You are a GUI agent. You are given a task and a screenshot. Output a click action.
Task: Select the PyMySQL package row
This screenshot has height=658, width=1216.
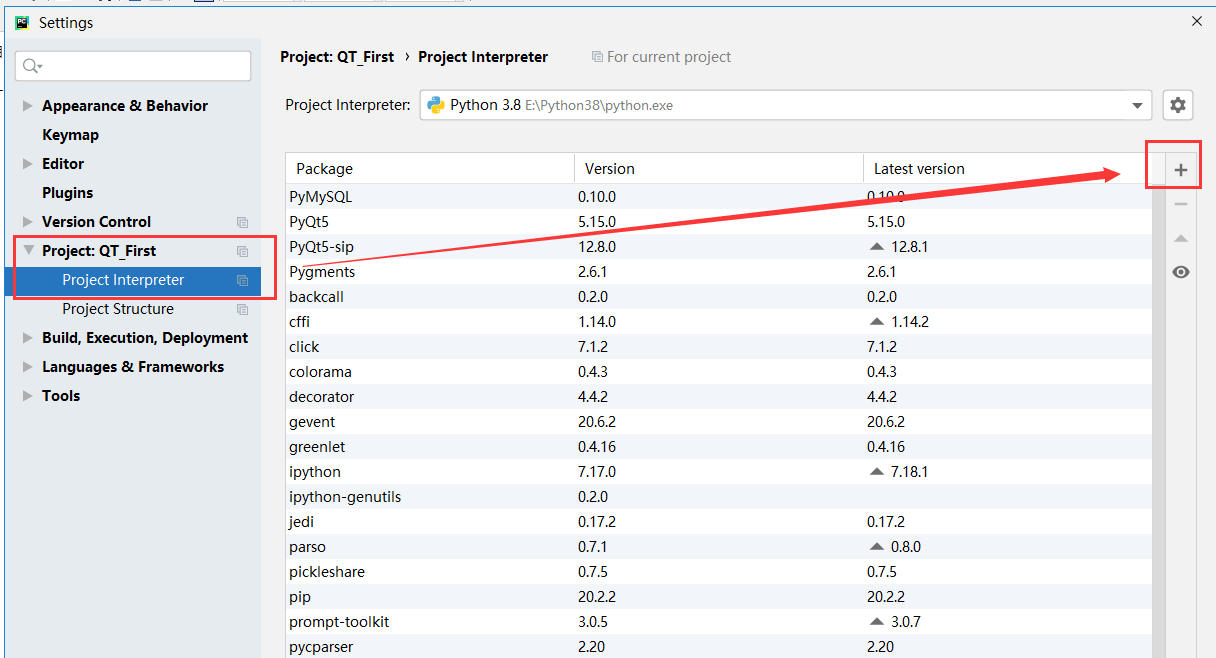718,197
